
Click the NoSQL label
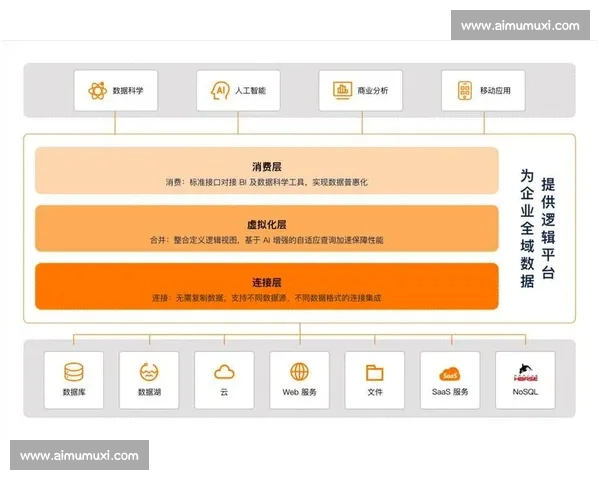click(x=525, y=392)
